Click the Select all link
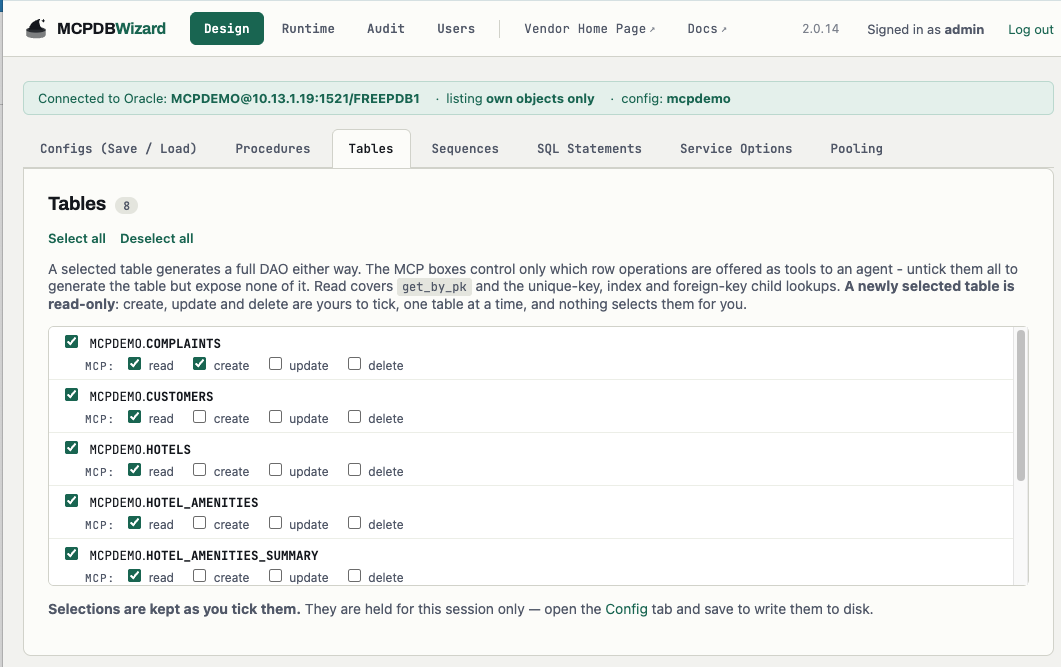Screen dimensions: 1061x667 coord(77,238)
